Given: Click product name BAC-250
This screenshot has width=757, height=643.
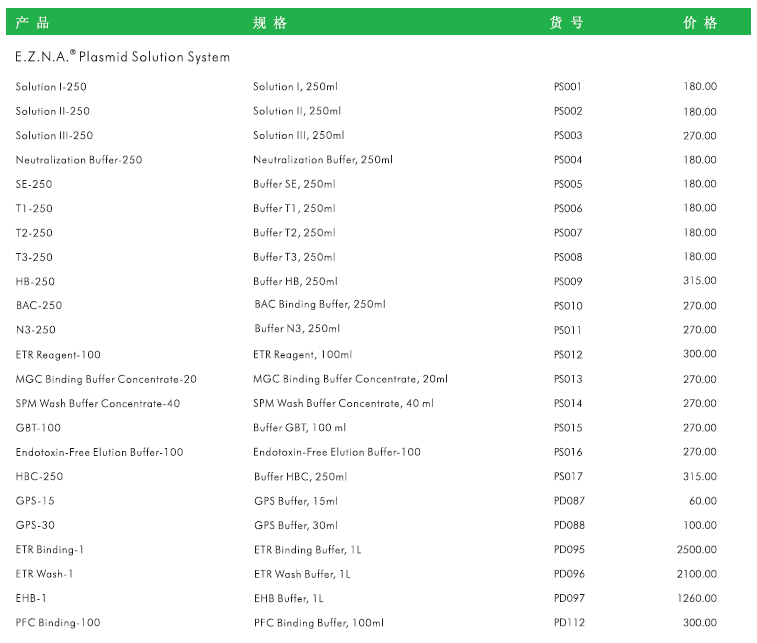Looking at the screenshot, I should 39,306.
